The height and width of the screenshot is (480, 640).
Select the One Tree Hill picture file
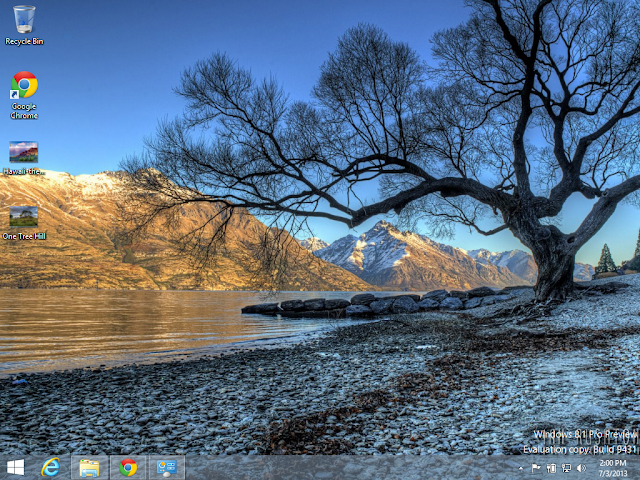pos(24,223)
